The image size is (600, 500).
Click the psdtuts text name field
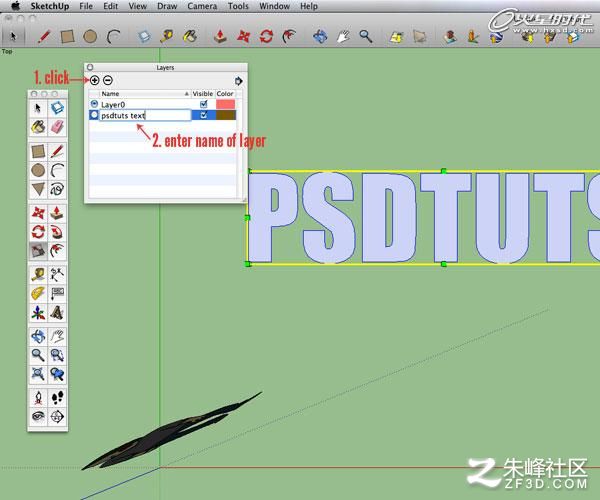pos(145,115)
